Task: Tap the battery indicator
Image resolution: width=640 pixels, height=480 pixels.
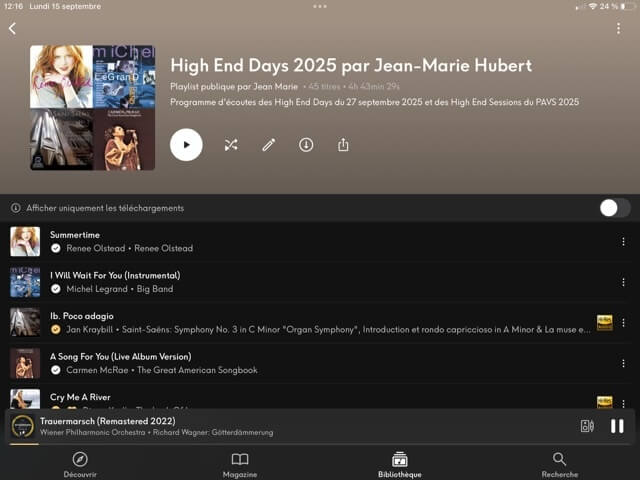Action: coord(629,6)
